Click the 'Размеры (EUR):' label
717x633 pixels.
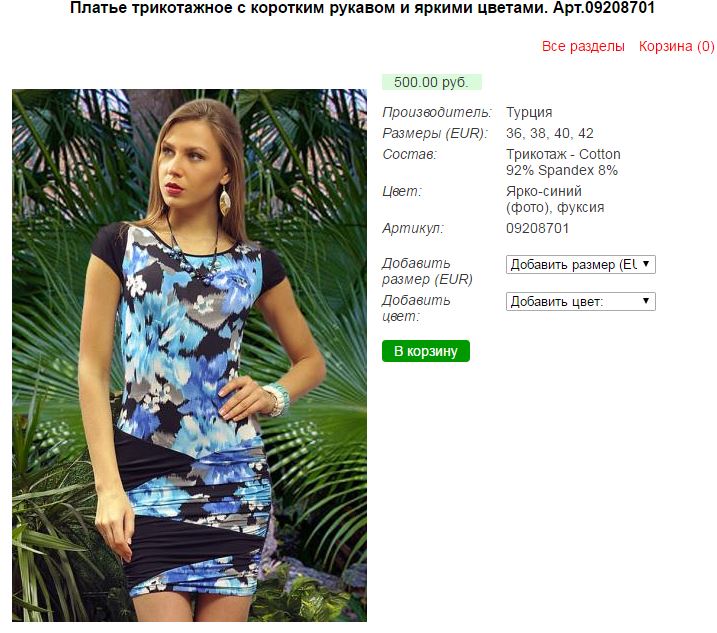[x=435, y=133]
